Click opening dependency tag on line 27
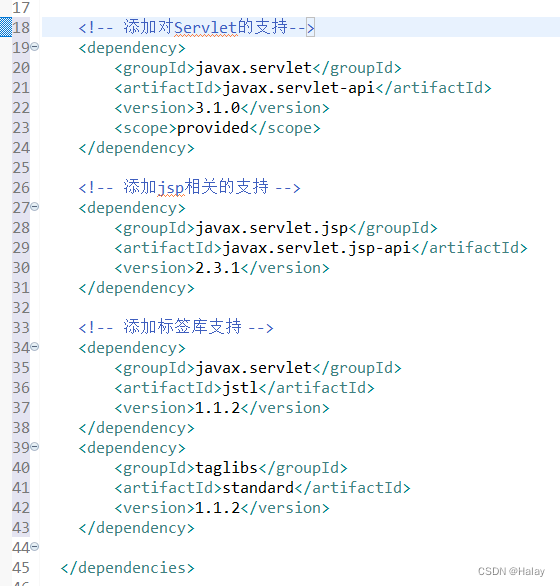This screenshot has height=586, width=560. click(x=132, y=208)
